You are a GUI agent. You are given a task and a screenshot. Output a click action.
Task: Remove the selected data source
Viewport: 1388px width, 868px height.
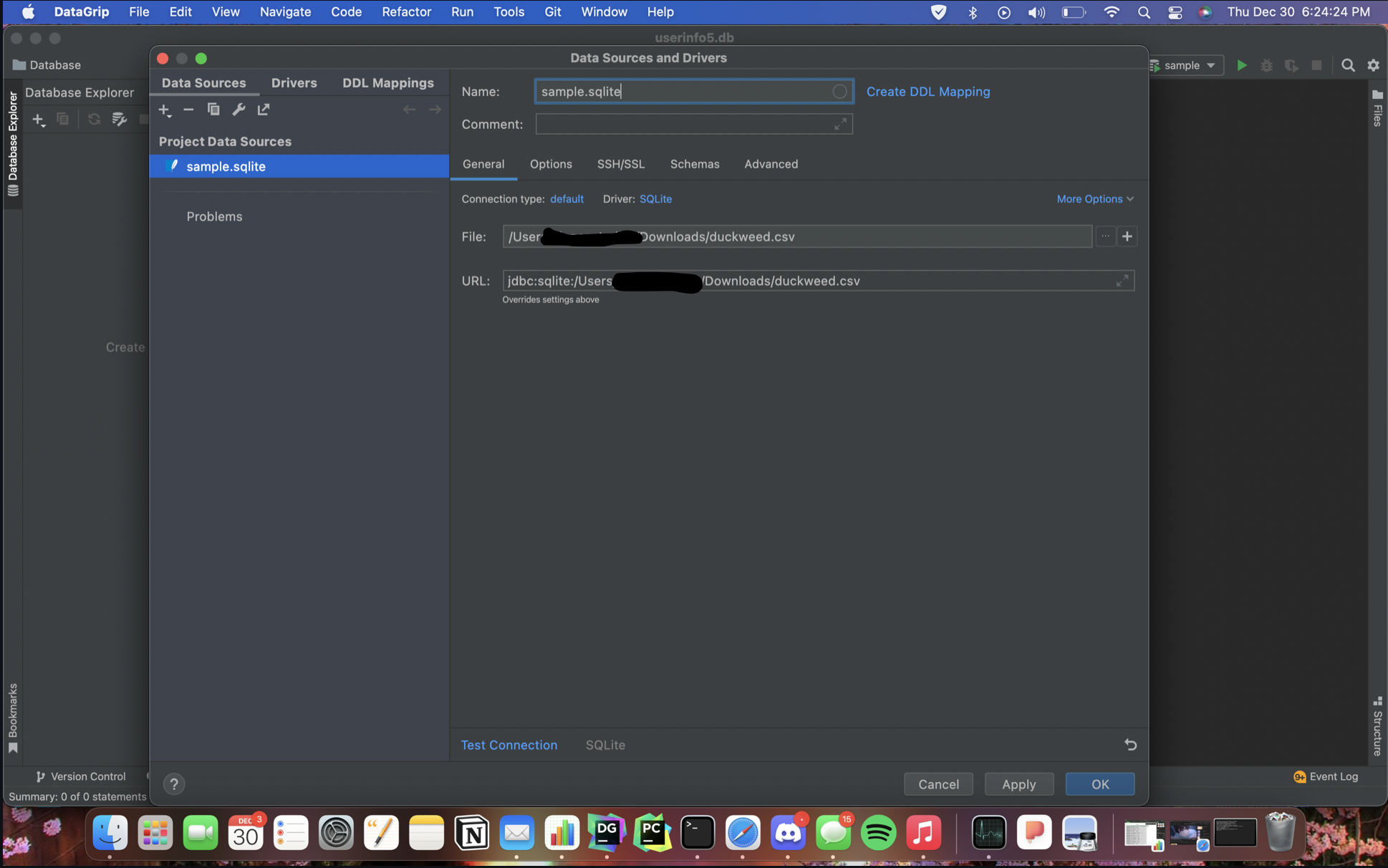pos(188,110)
